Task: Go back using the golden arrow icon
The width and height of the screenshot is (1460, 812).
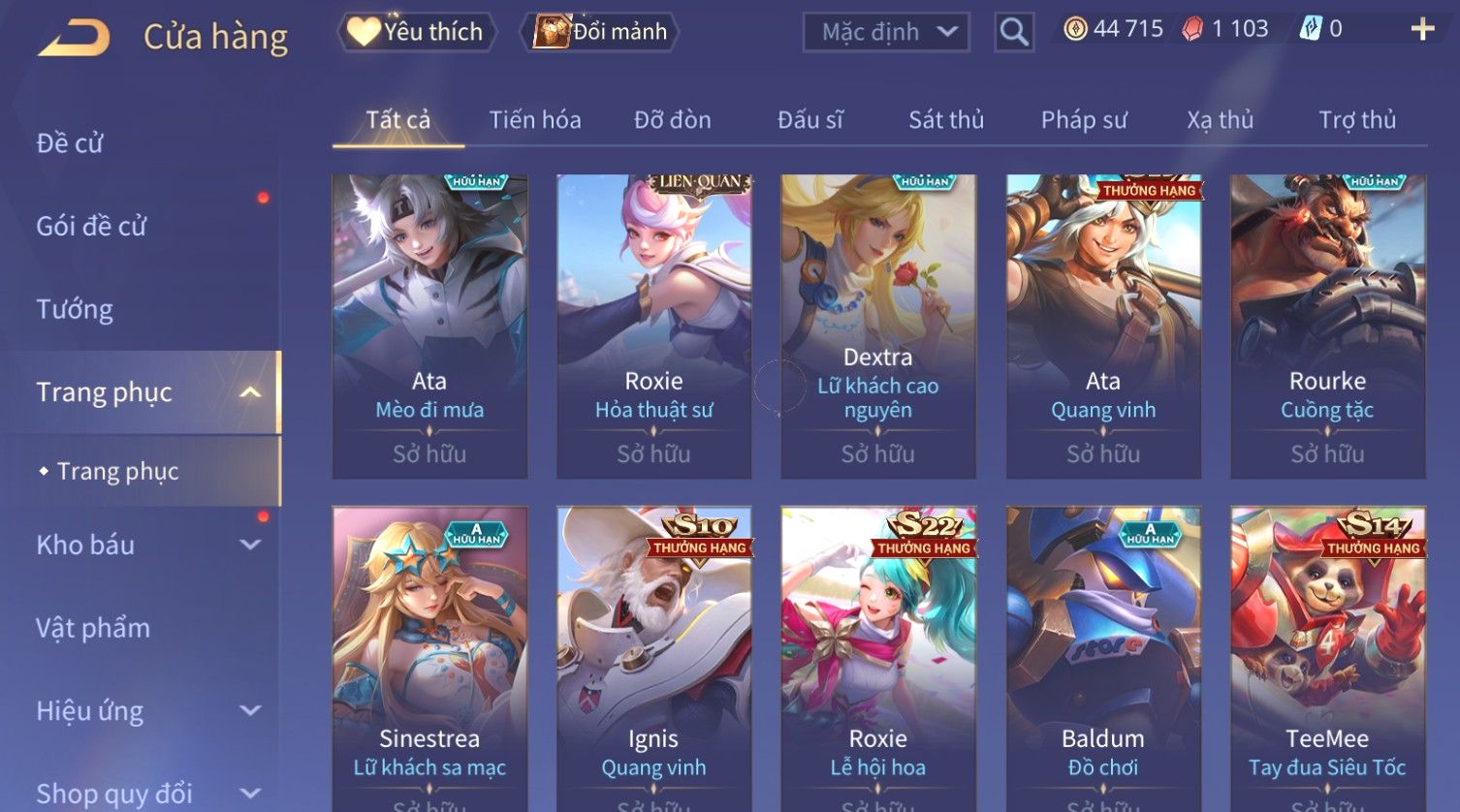Action: (x=74, y=38)
